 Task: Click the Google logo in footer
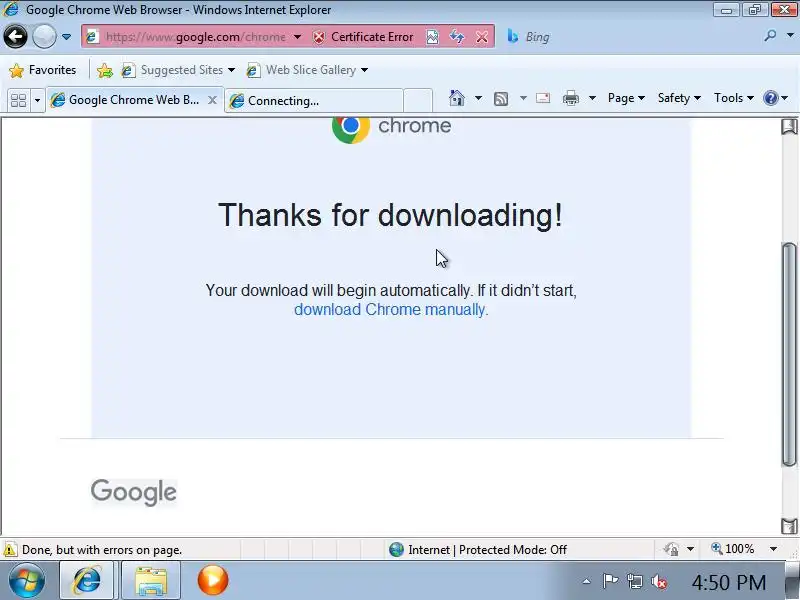[134, 492]
